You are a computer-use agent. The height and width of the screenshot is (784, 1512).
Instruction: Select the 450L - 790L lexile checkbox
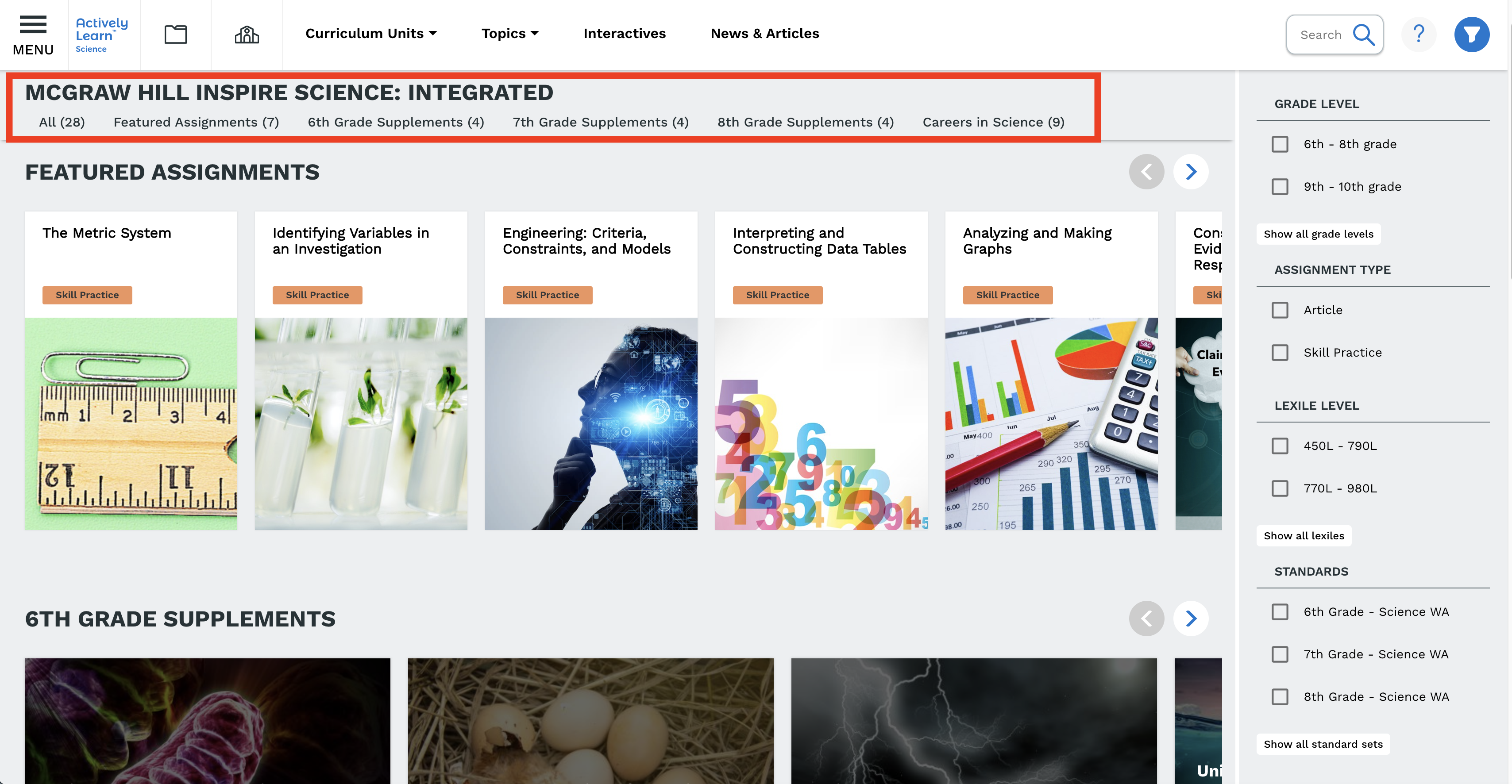coord(1280,446)
